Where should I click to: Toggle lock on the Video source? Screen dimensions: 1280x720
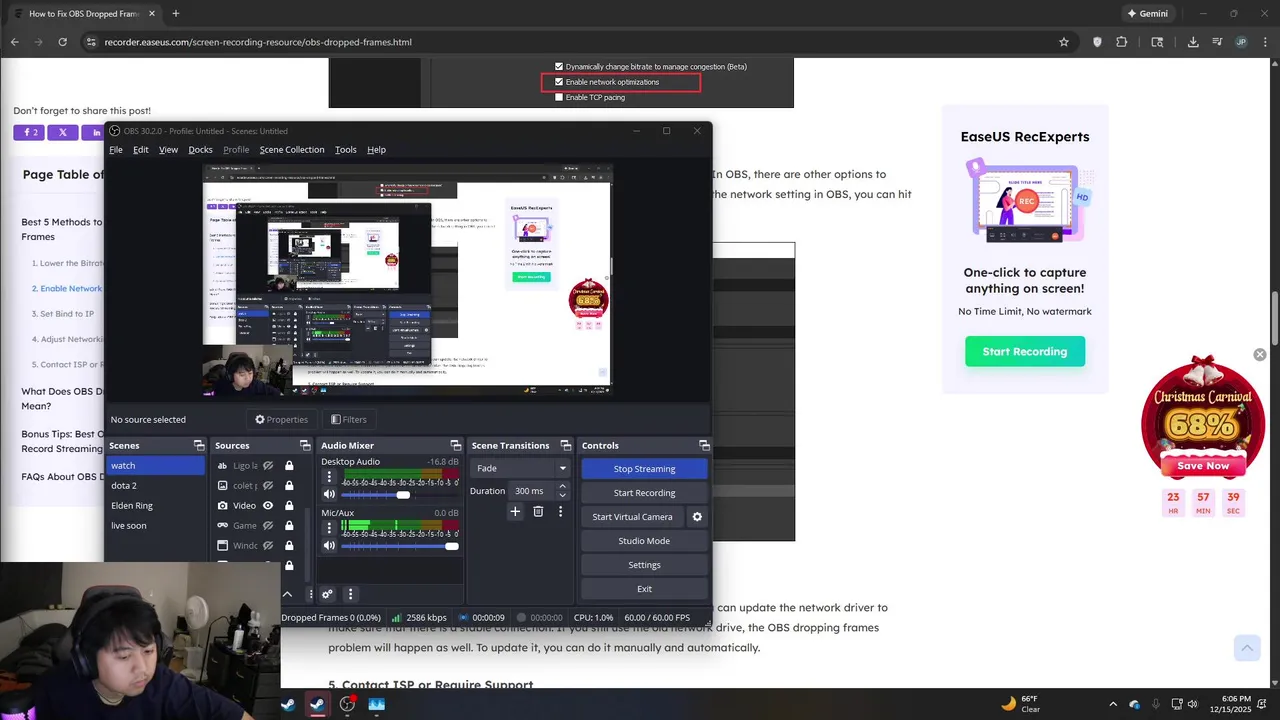point(289,505)
